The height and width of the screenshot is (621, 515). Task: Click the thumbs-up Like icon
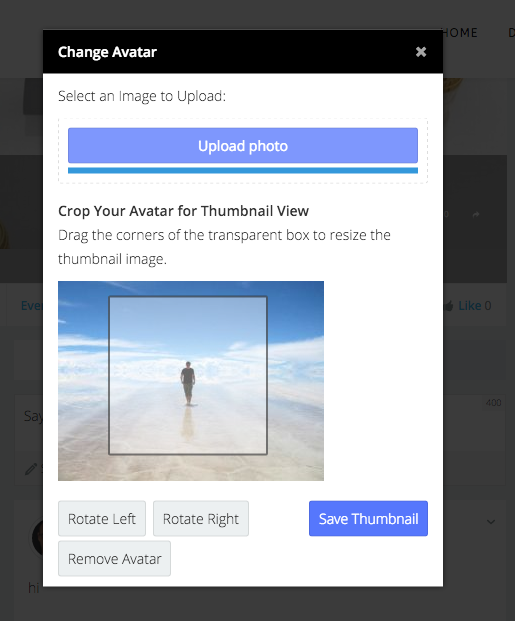coord(449,305)
